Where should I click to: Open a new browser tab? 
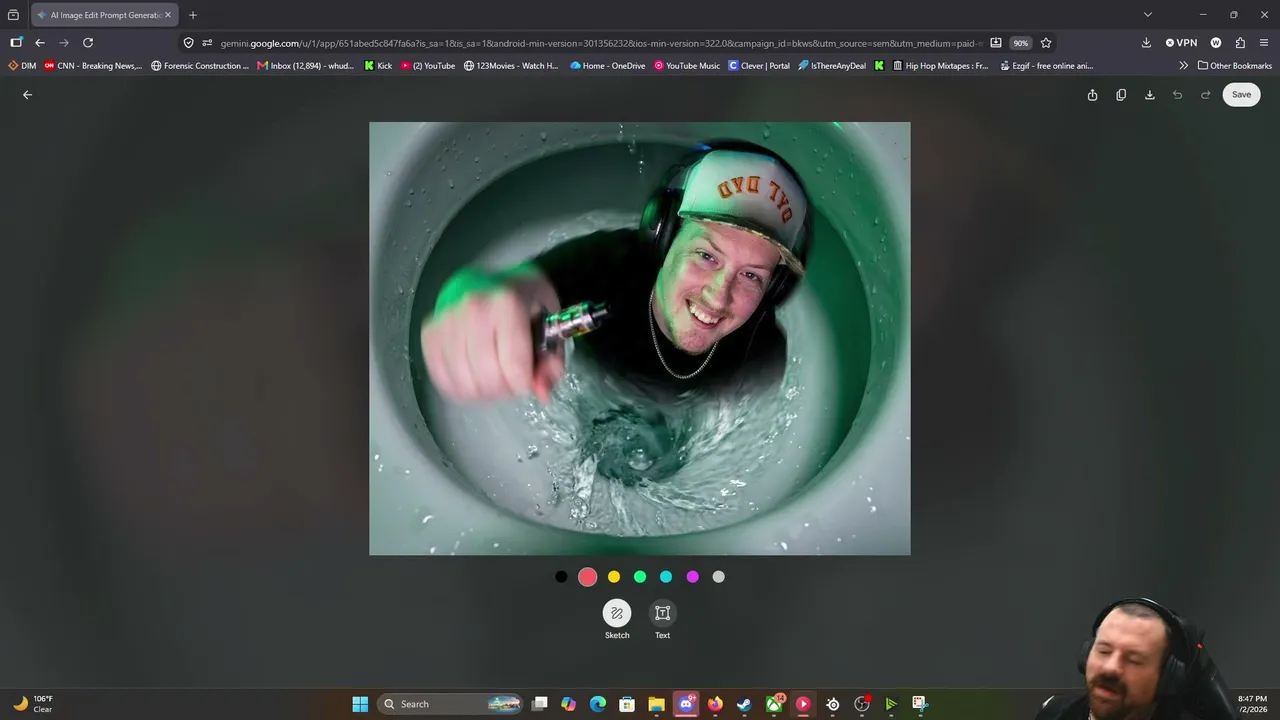tap(193, 15)
